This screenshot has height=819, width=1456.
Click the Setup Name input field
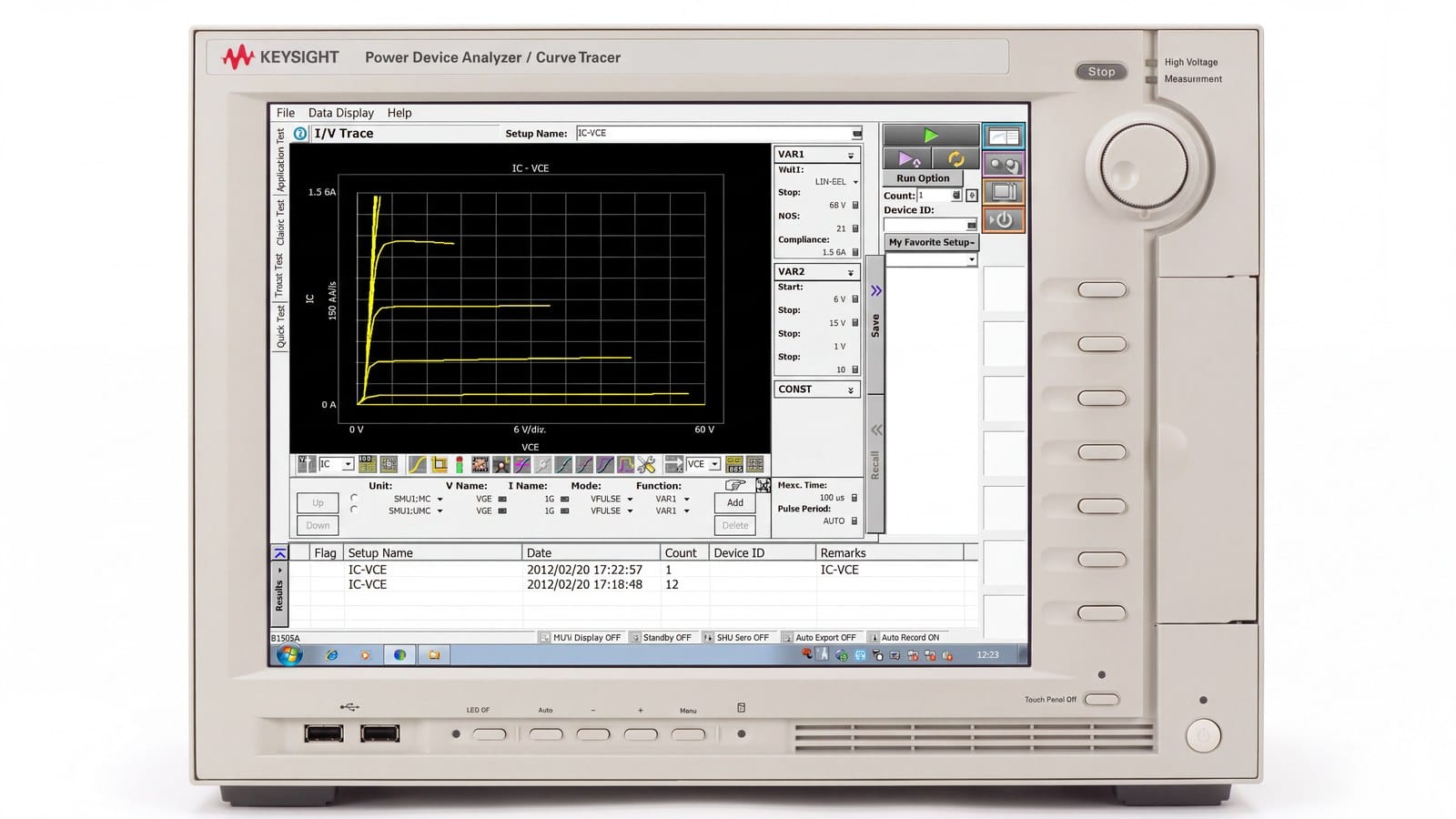pyautogui.click(x=719, y=133)
